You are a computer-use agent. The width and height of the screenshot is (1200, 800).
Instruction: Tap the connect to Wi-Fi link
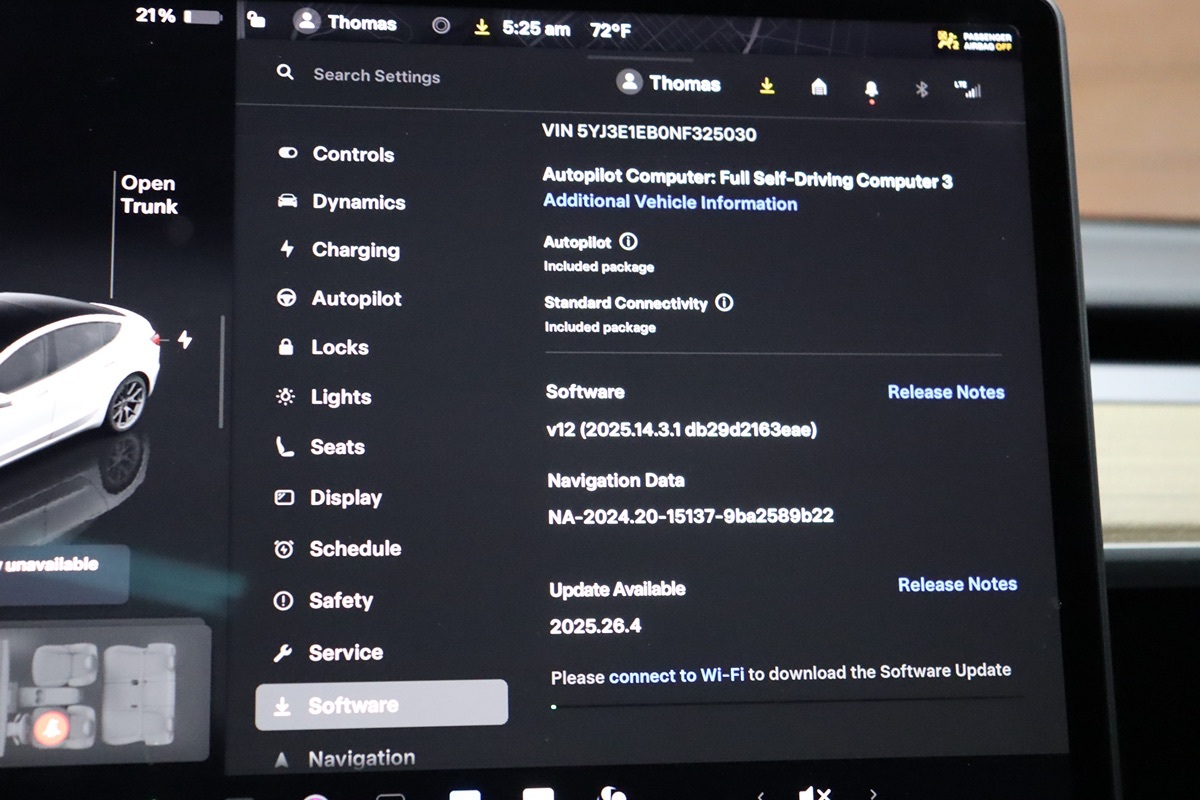(x=677, y=676)
